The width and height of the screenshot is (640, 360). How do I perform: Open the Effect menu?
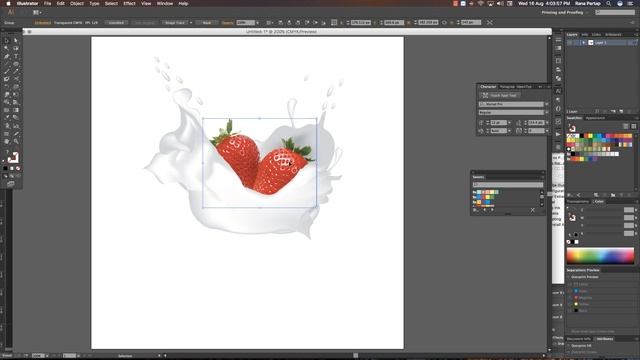pyautogui.click(x=129, y=3)
